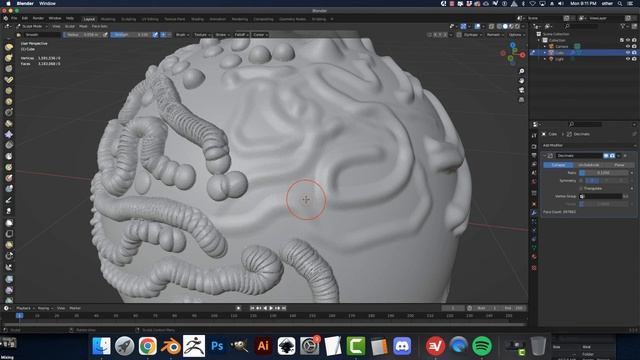This screenshot has width=640, height=360.
Task: Toggle Decimate modifier viewport display
Action: coord(606,156)
